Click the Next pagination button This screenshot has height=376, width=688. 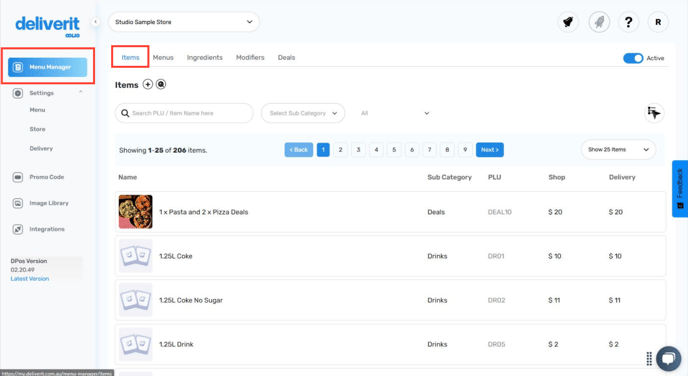pyautogui.click(x=490, y=150)
